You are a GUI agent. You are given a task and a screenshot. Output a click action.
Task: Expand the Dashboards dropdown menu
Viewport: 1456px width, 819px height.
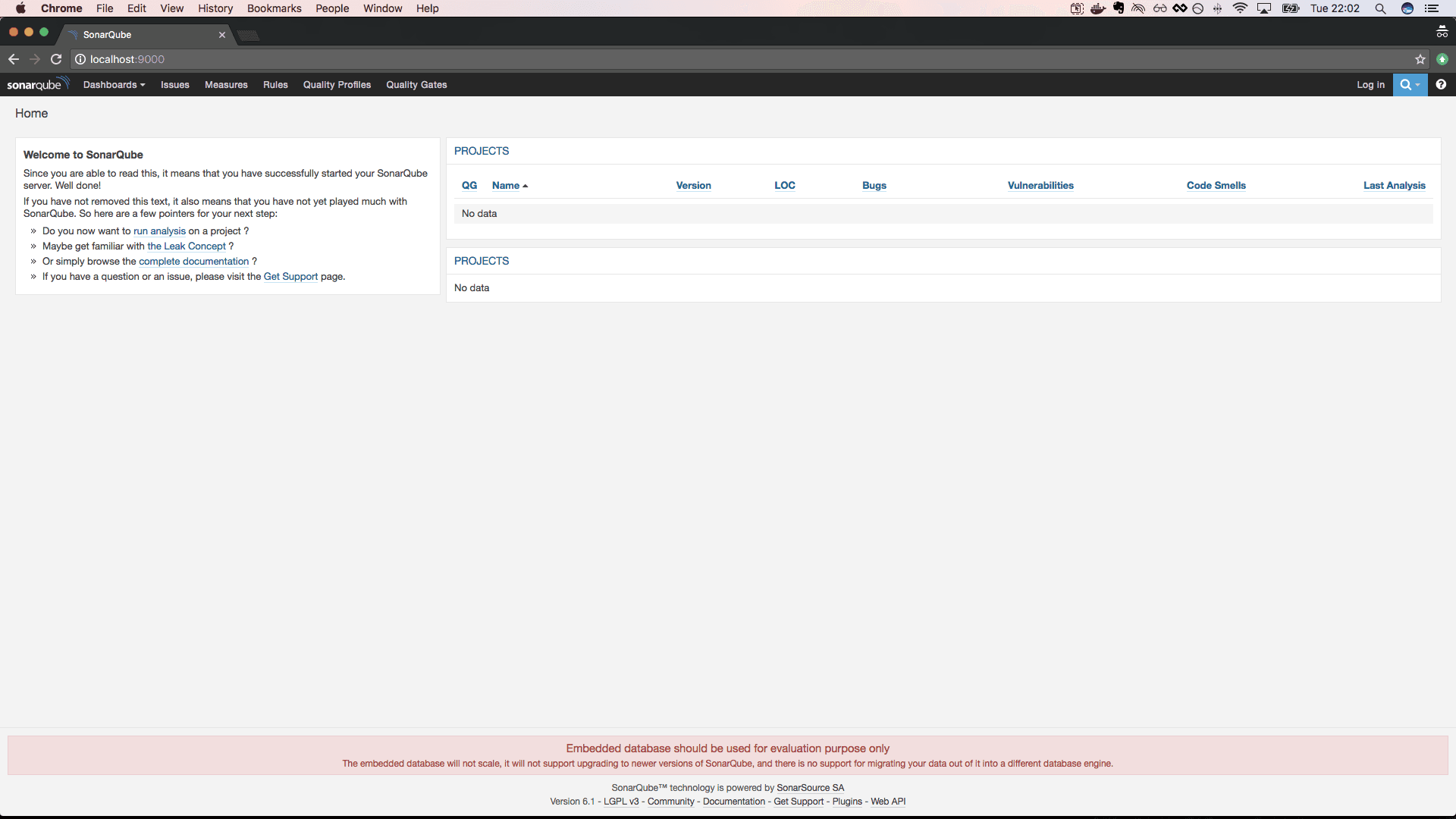click(x=114, y=85)
